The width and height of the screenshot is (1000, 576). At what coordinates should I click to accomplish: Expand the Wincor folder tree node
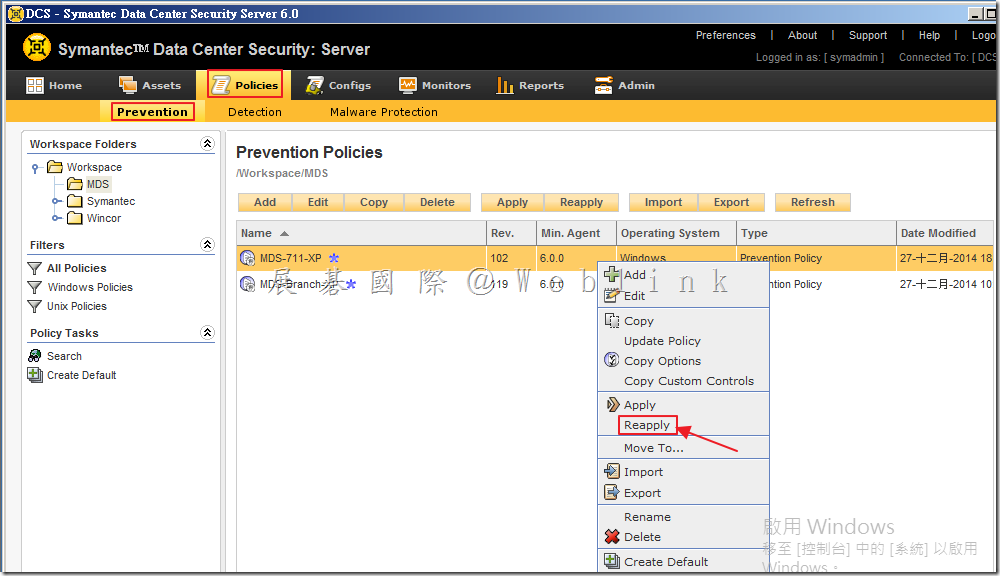point(55,218)
